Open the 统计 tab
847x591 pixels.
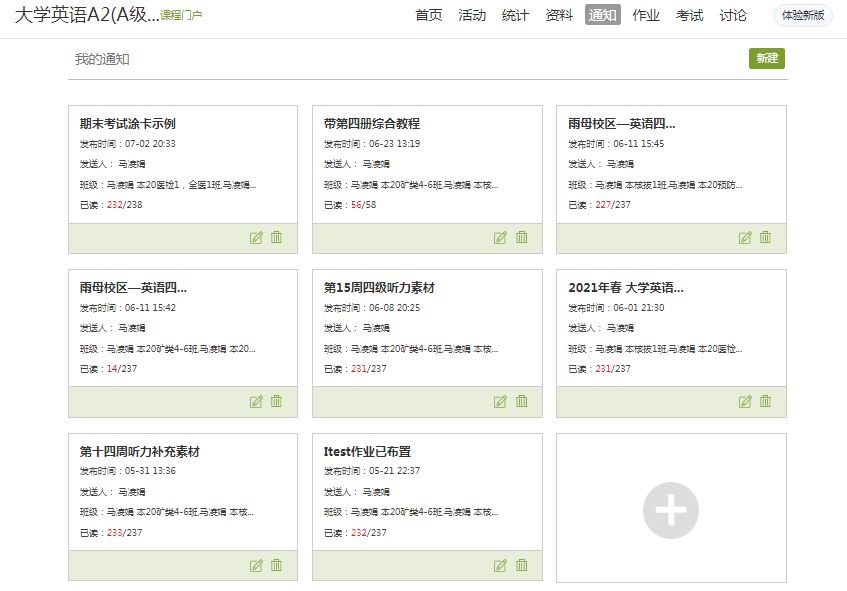point(515,15)
